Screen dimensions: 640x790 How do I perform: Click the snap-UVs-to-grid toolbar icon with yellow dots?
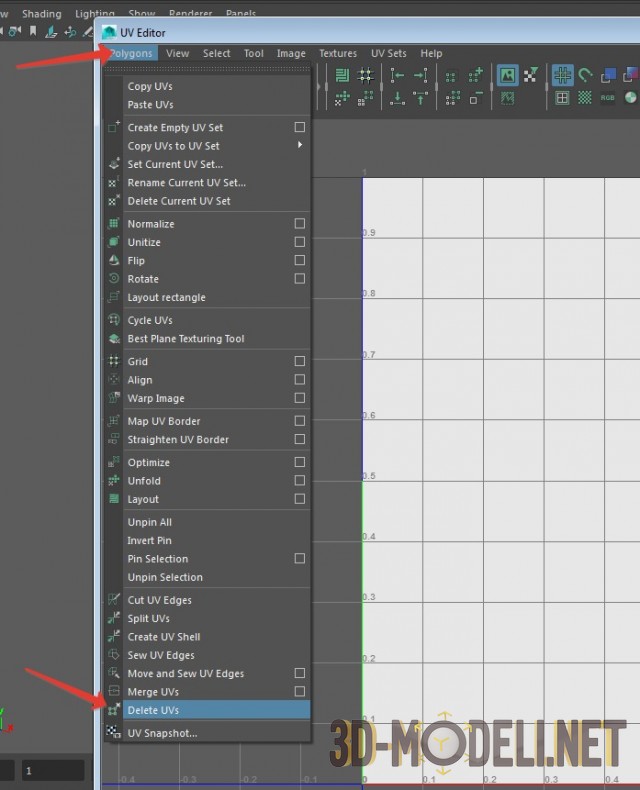click(365, 76)
